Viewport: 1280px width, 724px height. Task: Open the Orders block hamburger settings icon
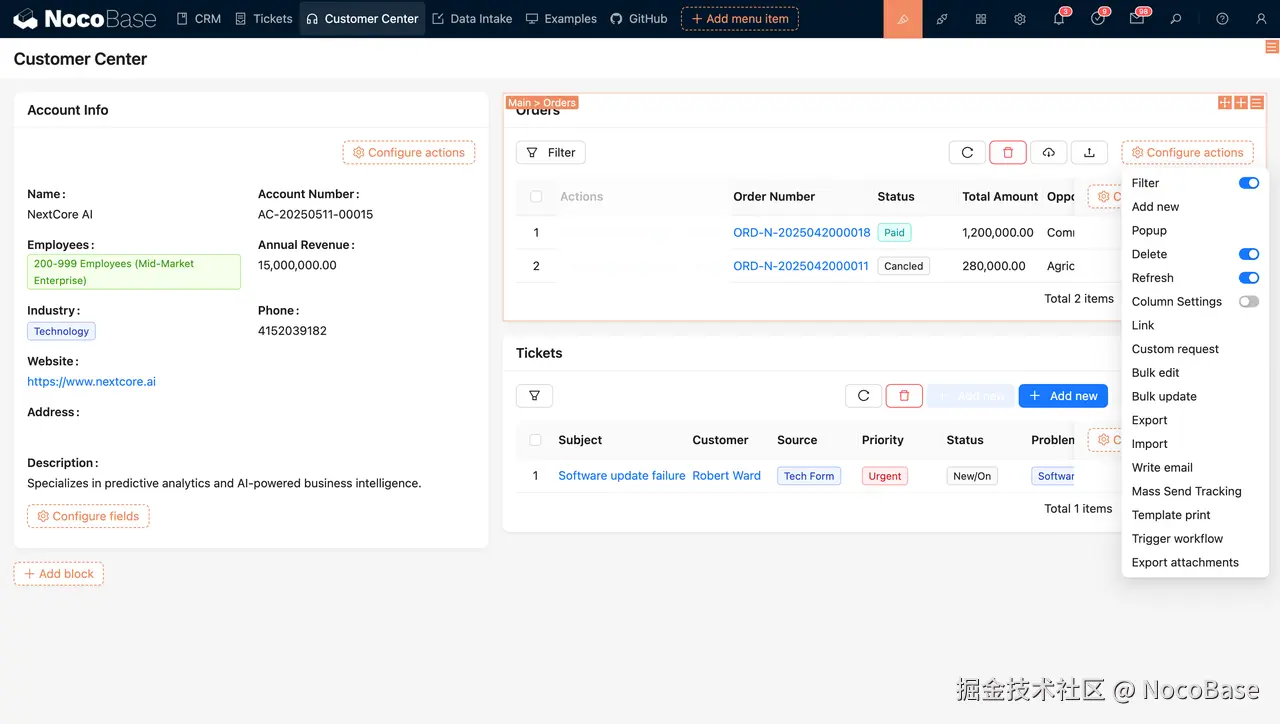coord(1257,103)
